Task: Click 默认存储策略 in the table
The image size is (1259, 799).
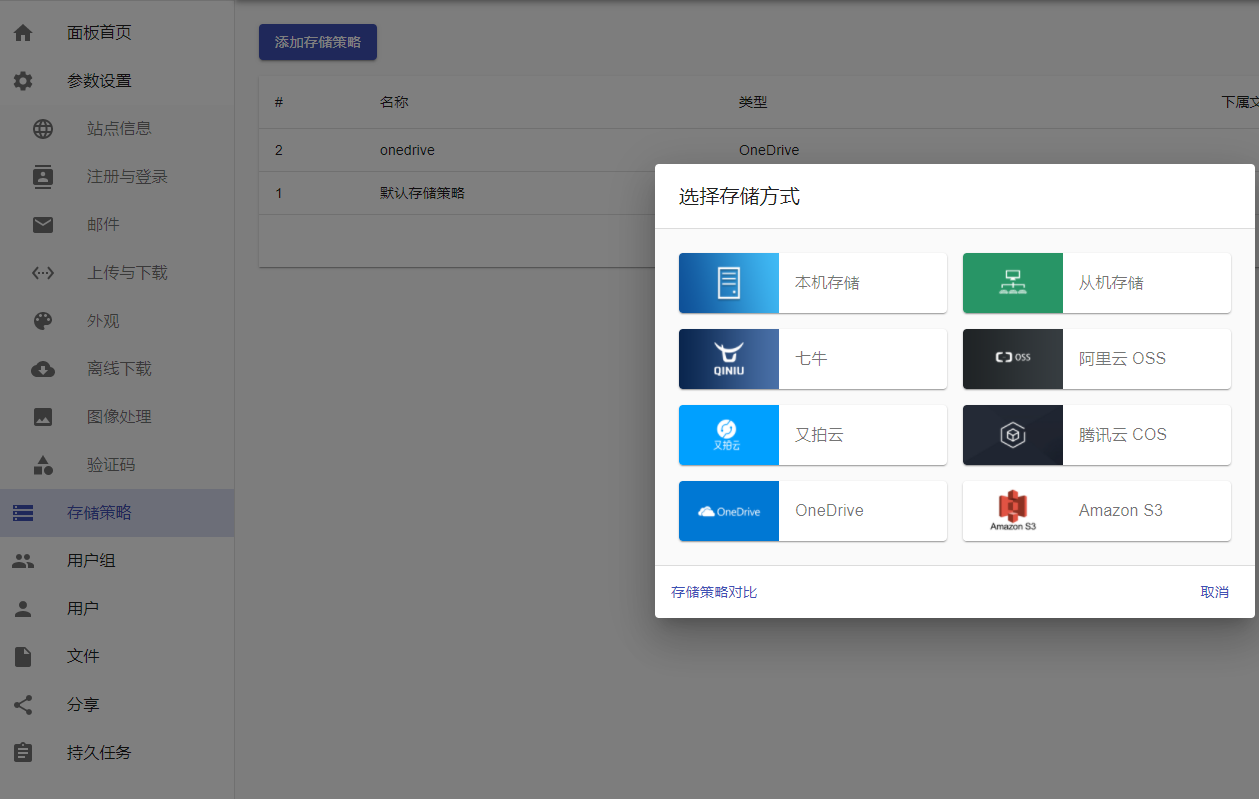Action: 422,193
